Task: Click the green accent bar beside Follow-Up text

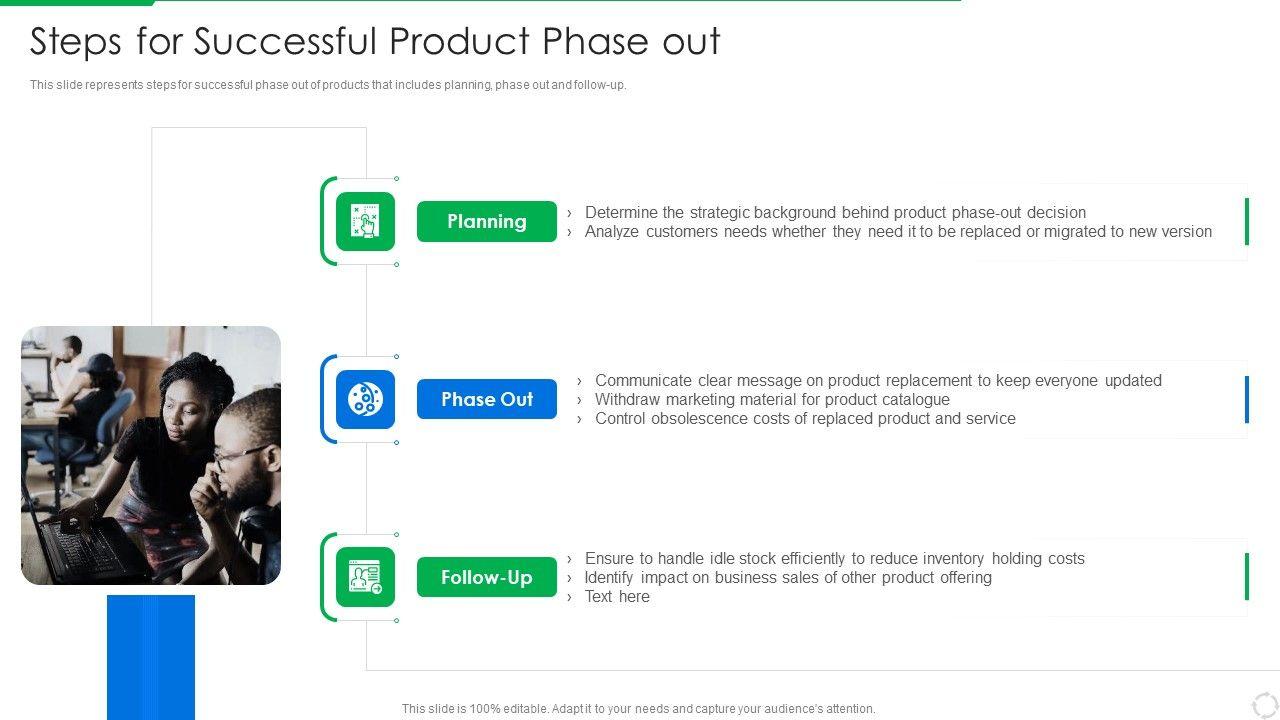Action: click(x=1247, y=577)
